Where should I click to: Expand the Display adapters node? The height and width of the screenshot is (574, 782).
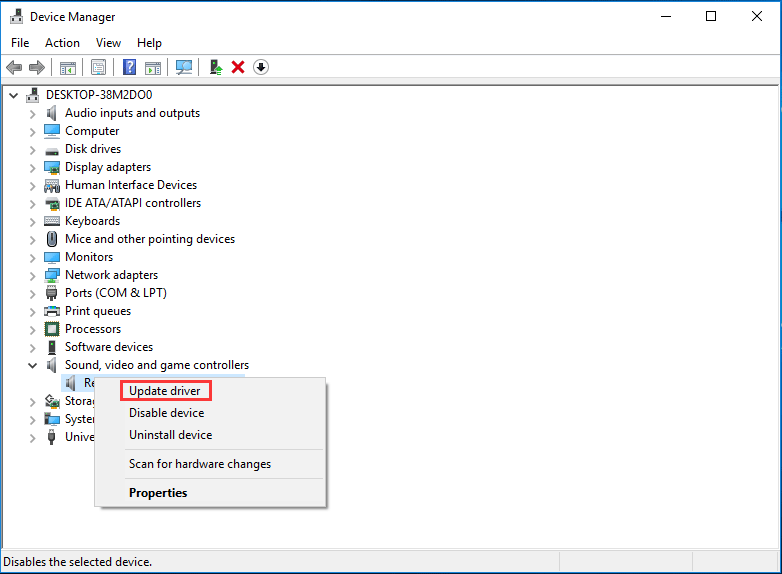click(x=32, y=168)
